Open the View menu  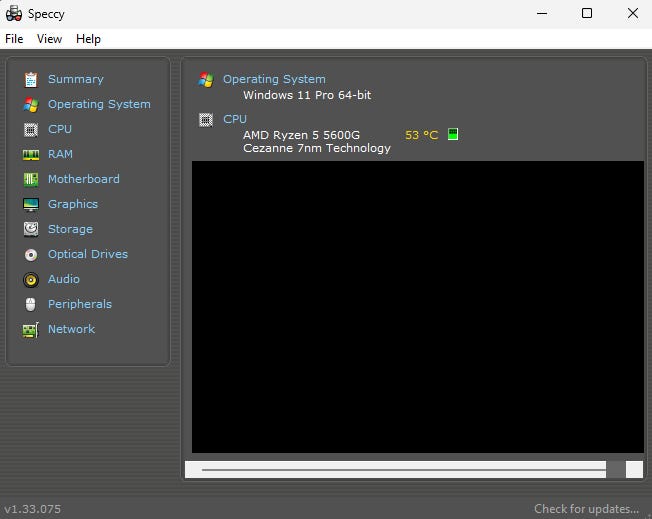click(x=49, y=39)
